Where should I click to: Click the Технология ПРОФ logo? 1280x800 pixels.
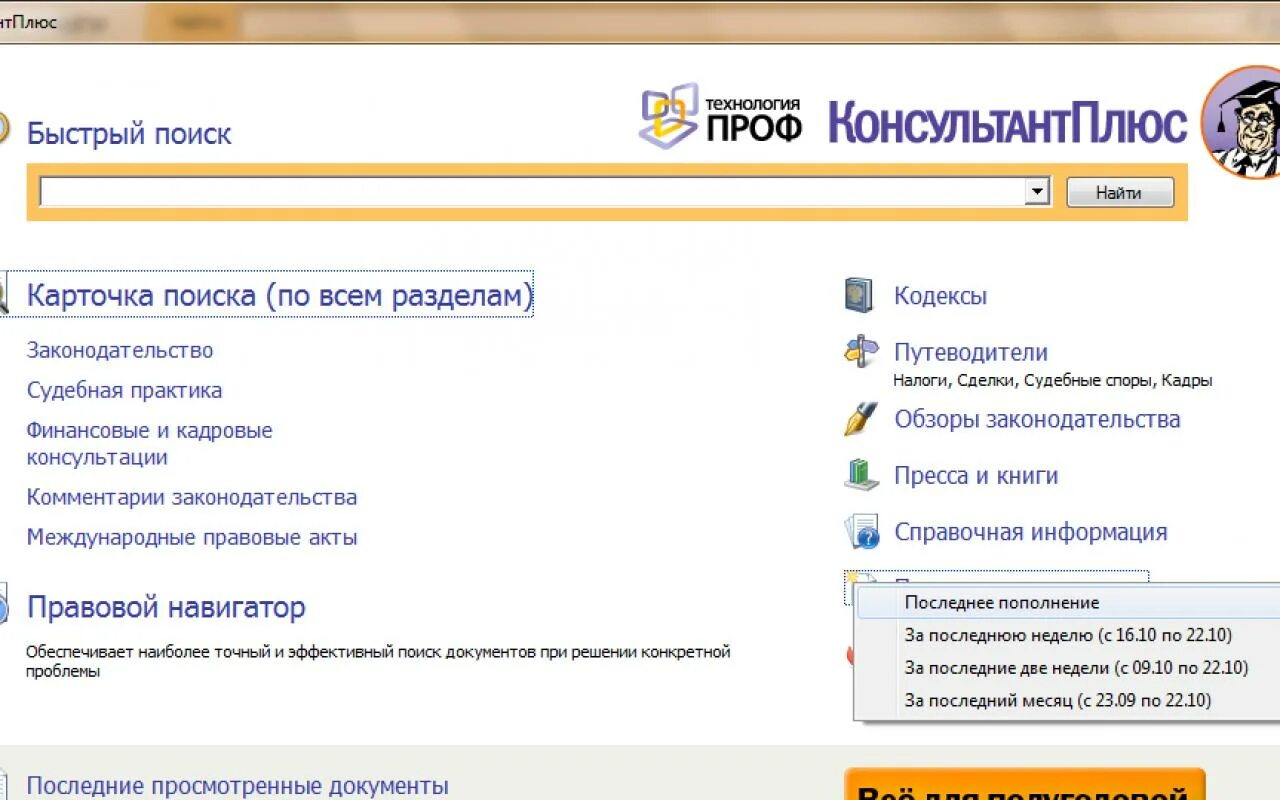tap(721, 116)
